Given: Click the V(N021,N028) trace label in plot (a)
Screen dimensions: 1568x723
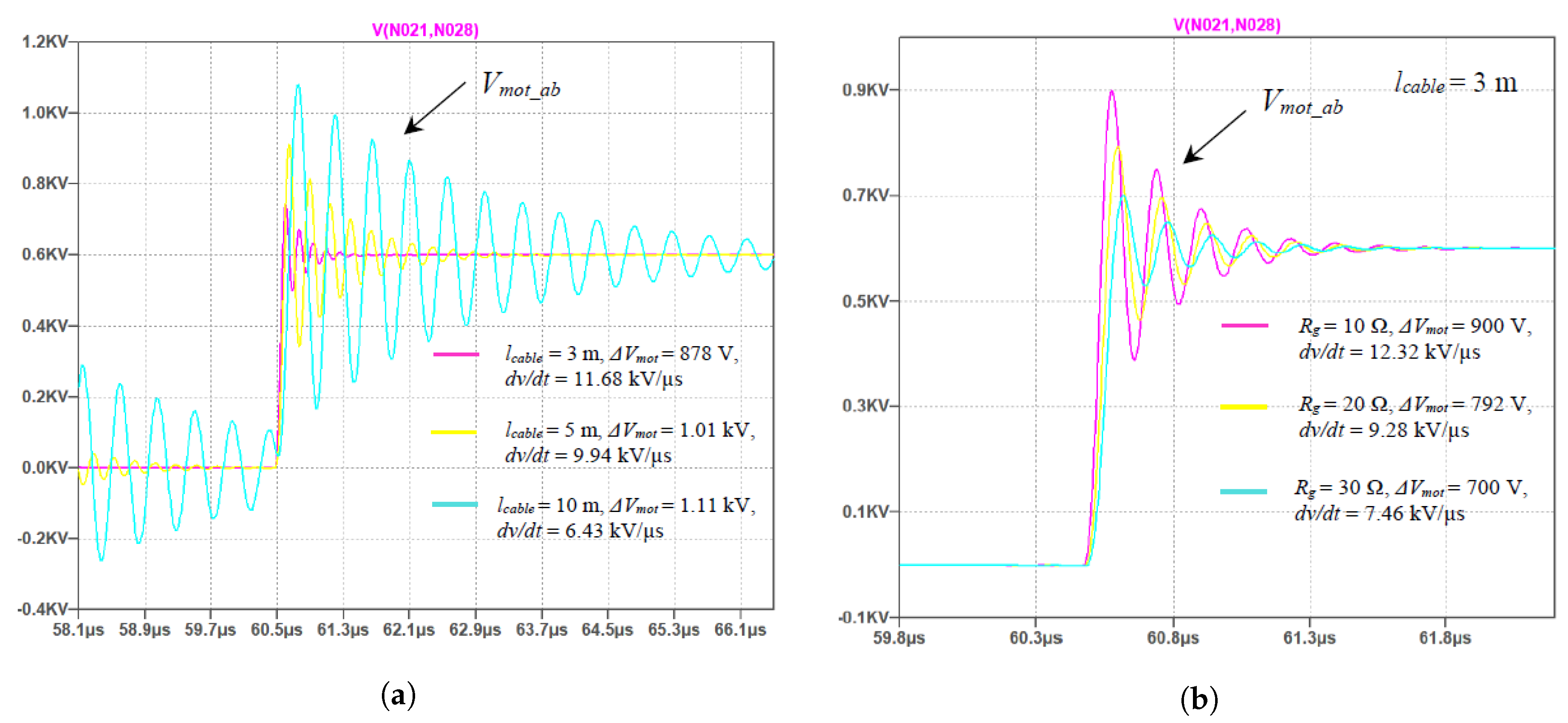Looking at the screenshot, I should point(425,30).
